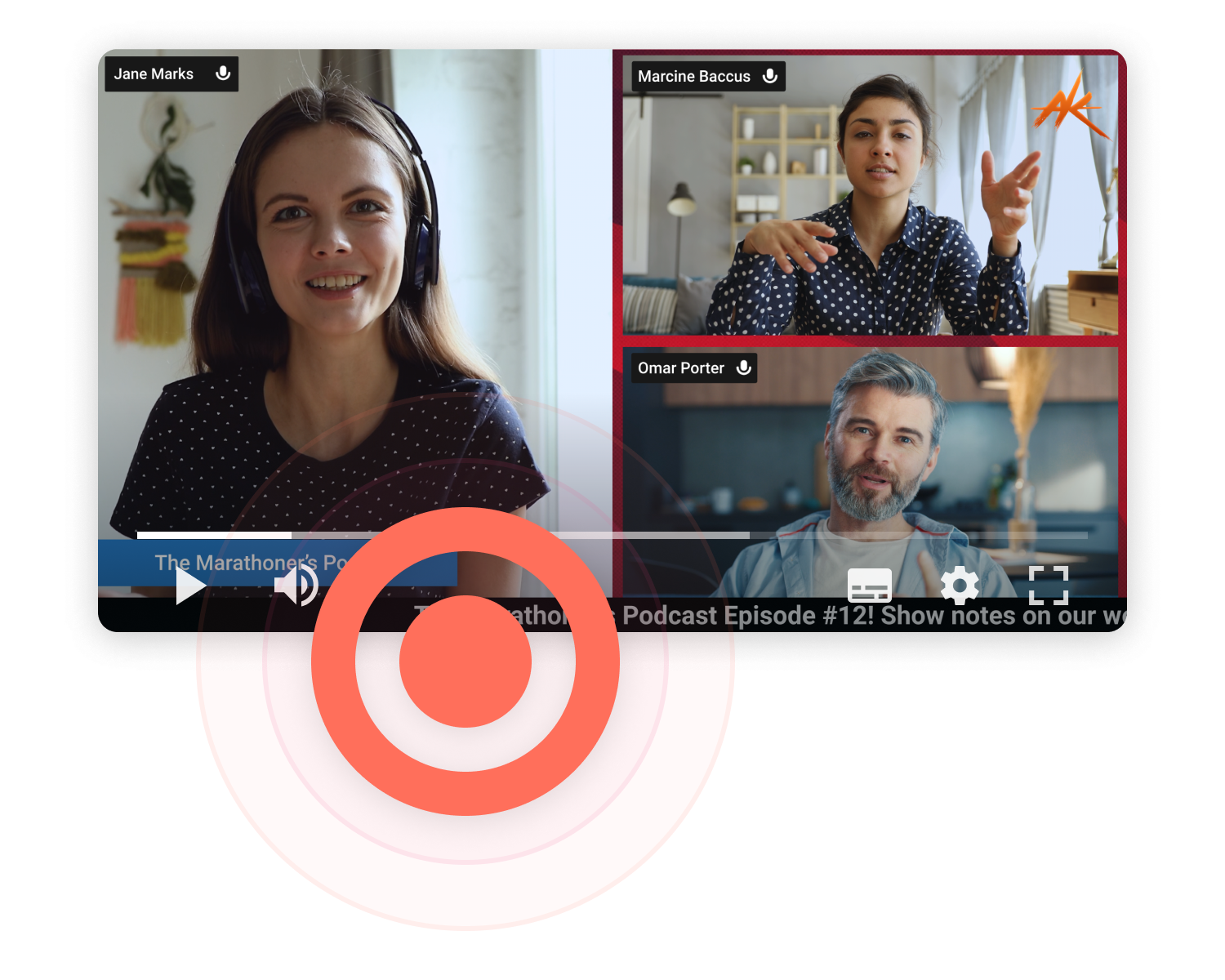Select the Jane Marks name label
The image size is (1225, 980).
155,73
